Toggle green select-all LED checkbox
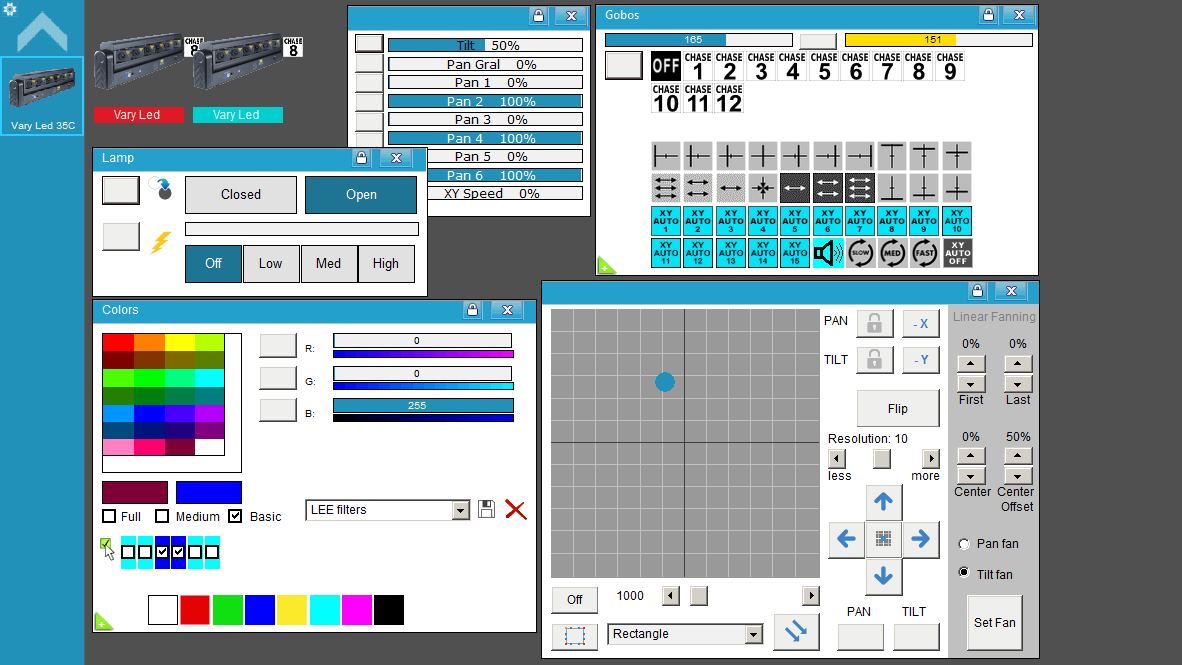 [x=106, y=544]
